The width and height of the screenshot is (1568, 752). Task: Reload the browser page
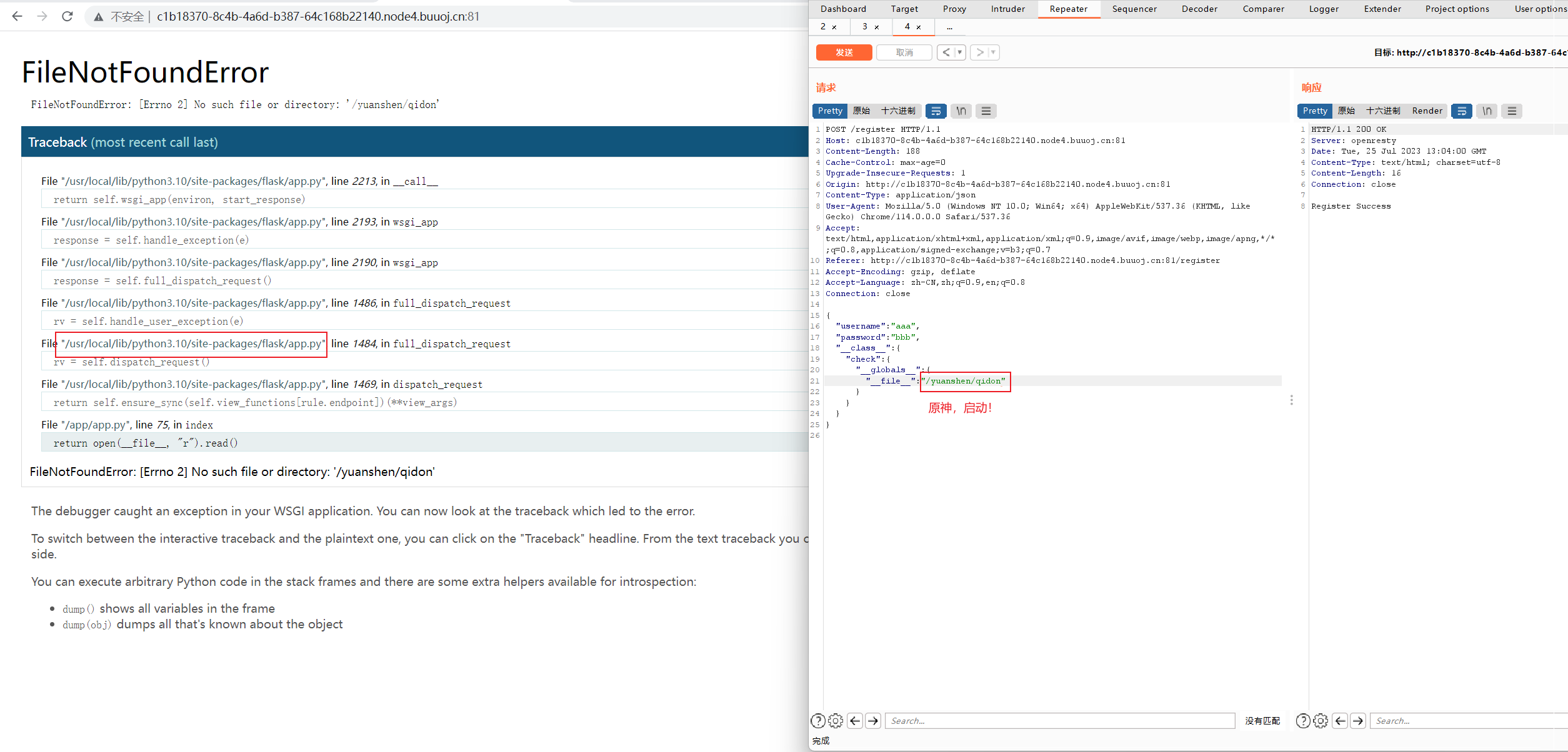[67, 16]
